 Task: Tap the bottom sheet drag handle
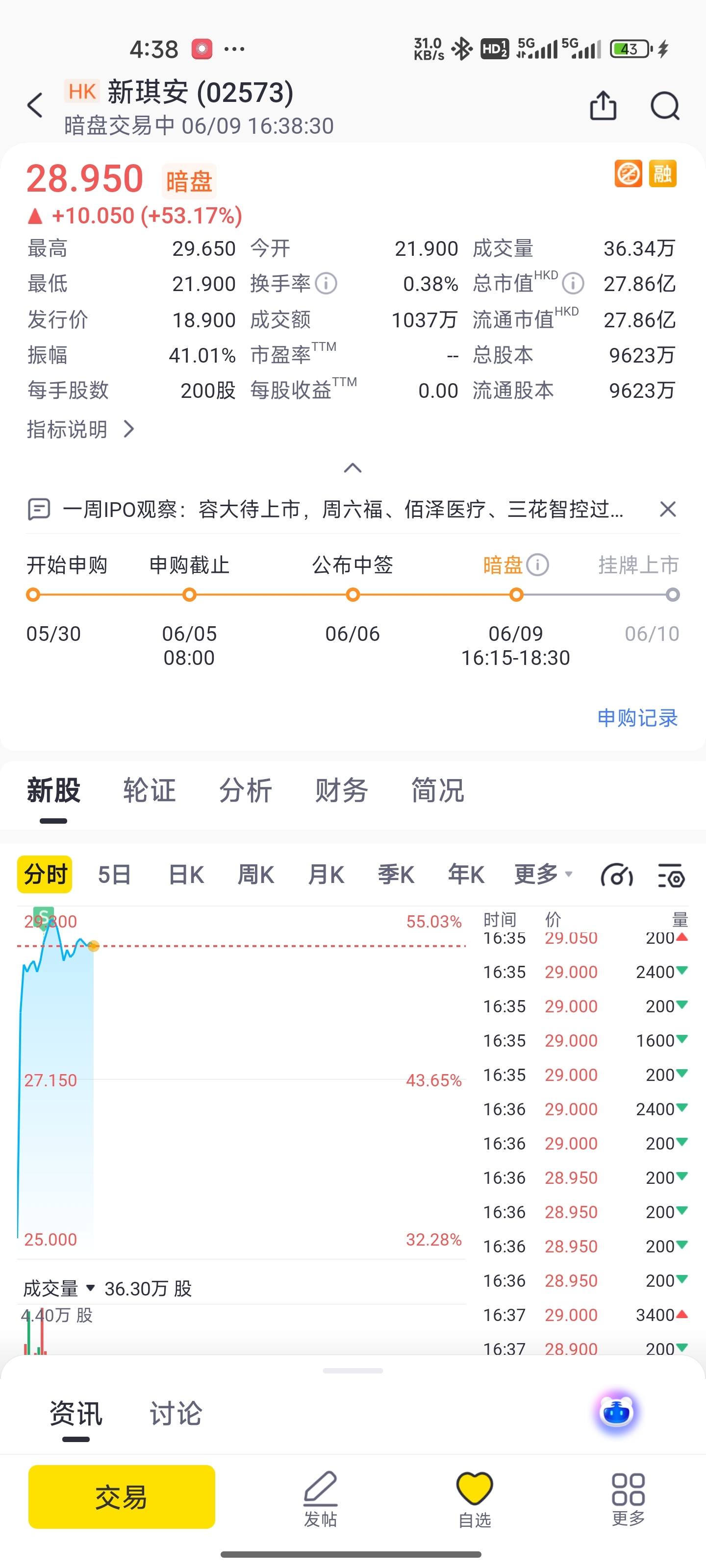pos(353,1371)
